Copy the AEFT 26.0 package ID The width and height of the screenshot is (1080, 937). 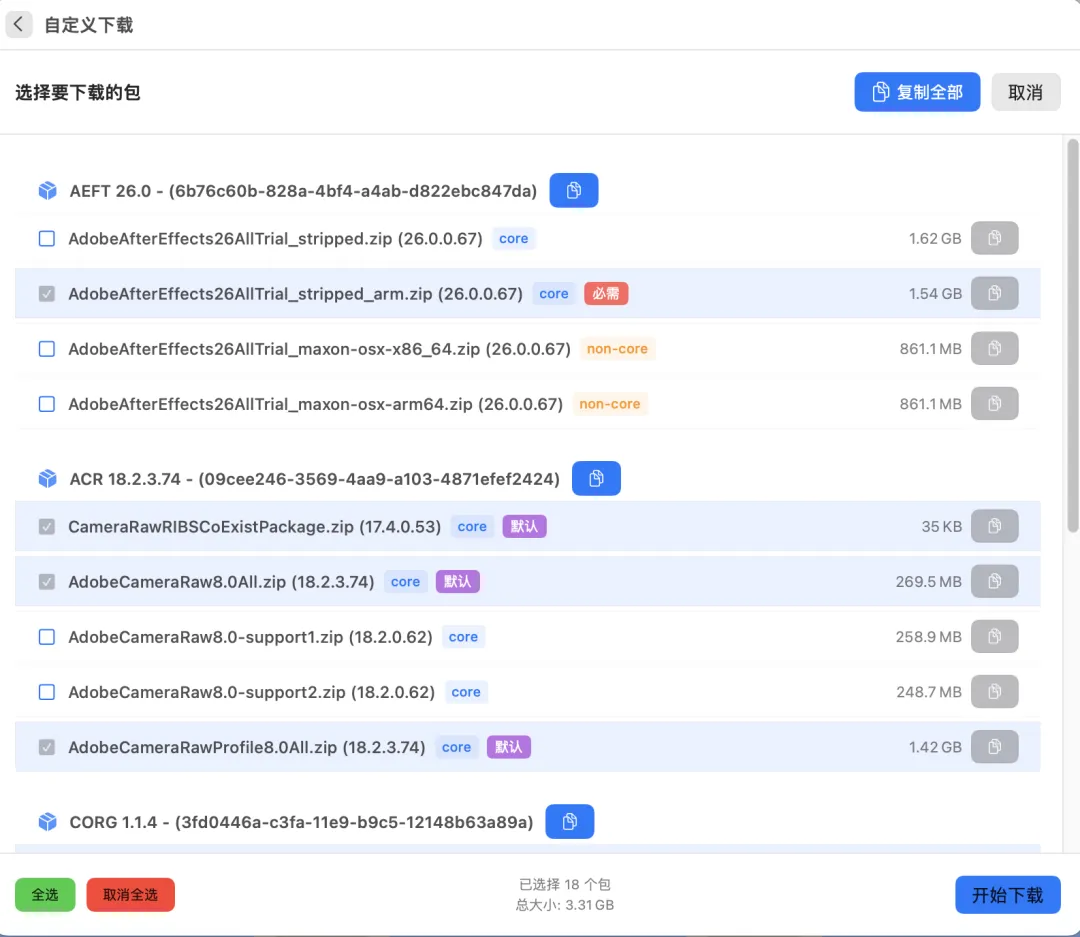[573, 190]
